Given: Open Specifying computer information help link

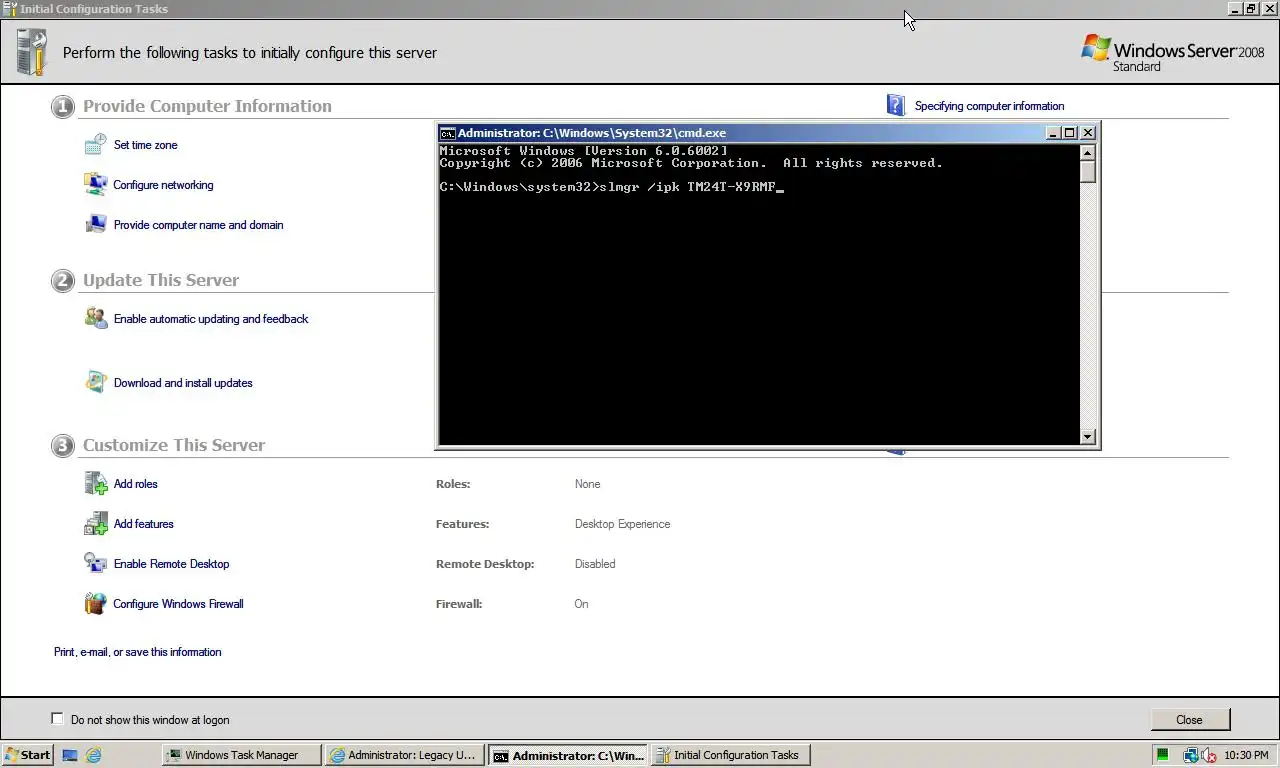Looking at the screenshot, I should click(989, 106).
